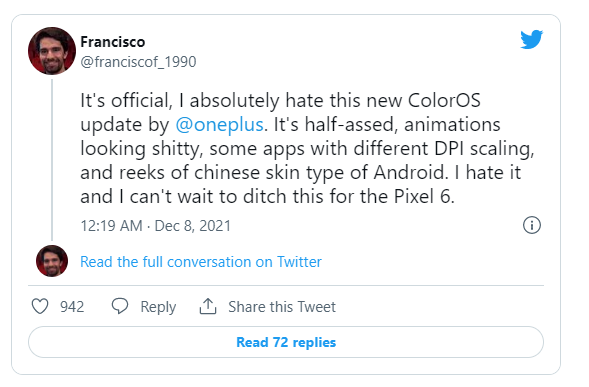Like the tweet with the heart icon
This screenshot has width=589, height=387.
[40, 306]
